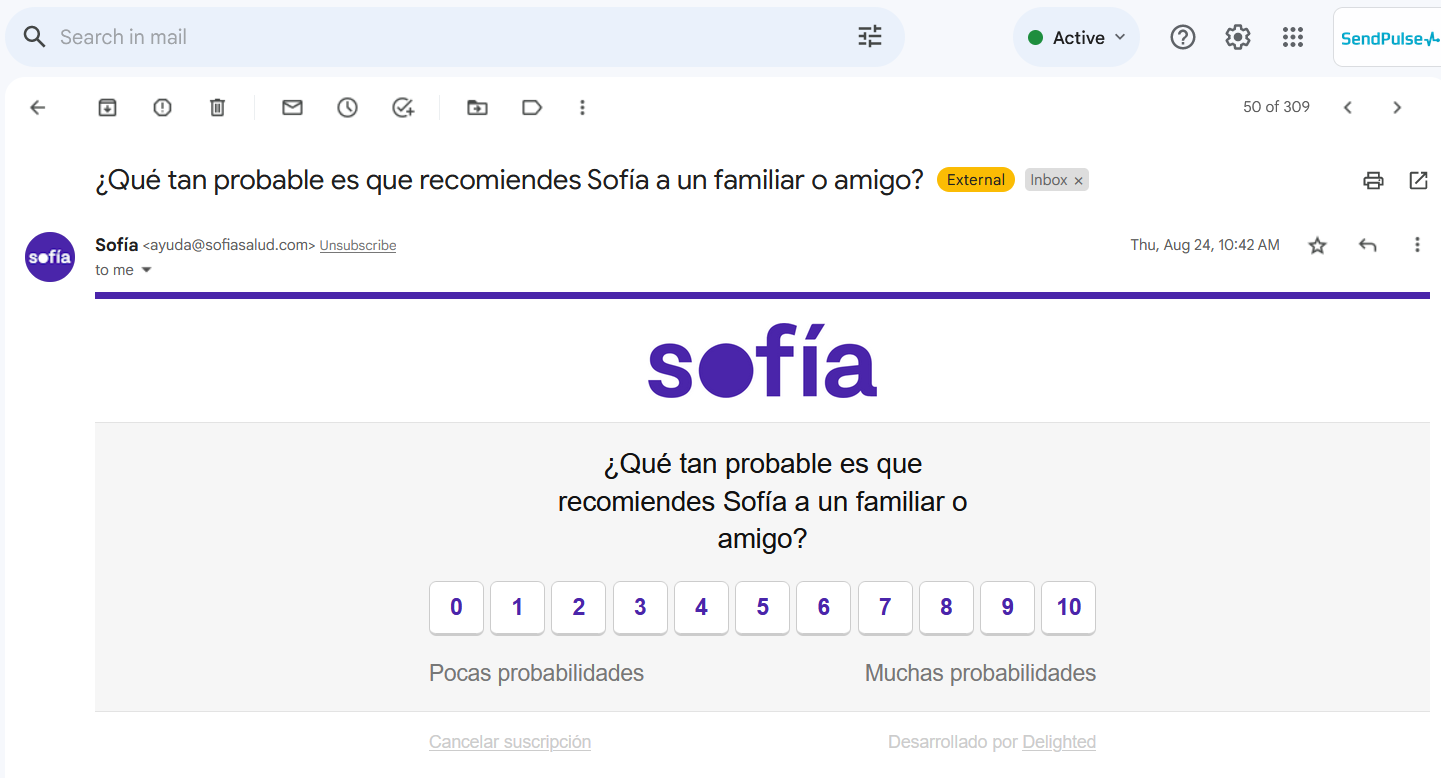1441x778 pixels.
Task: Add the email to tasks
Action: pos(403,107)
